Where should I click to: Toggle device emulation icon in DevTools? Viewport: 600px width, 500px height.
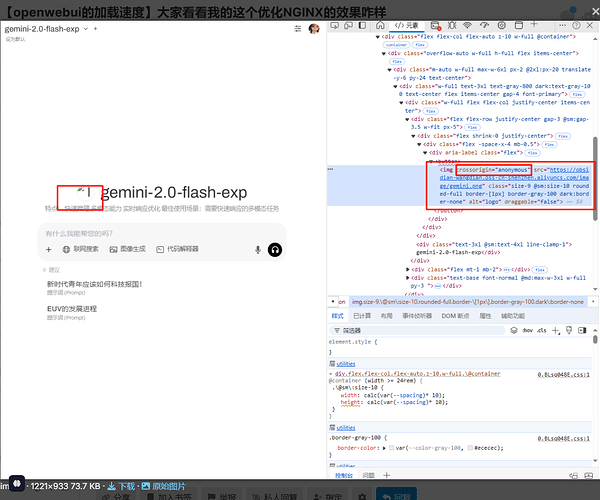(x=349, y=26)
